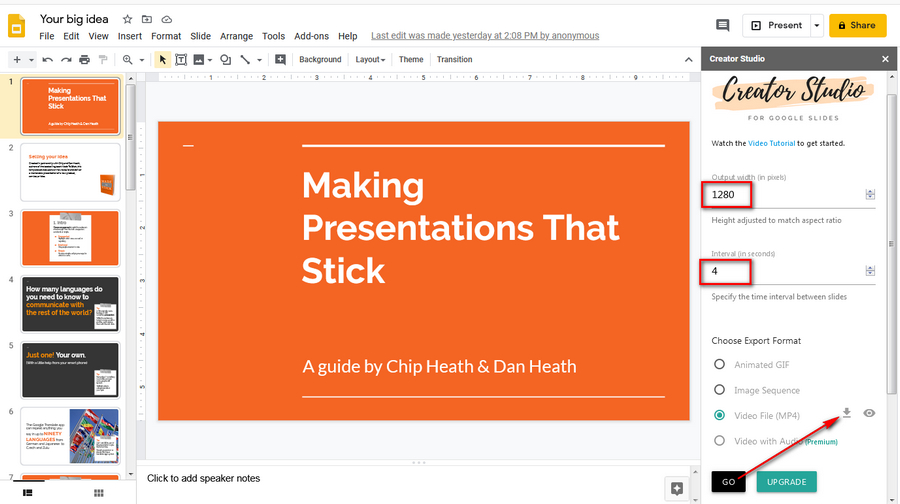Select the "Selling your idea" slide thumbnail
The width and height of the screenshot is (900, 504).
click(x=70, y=172)
